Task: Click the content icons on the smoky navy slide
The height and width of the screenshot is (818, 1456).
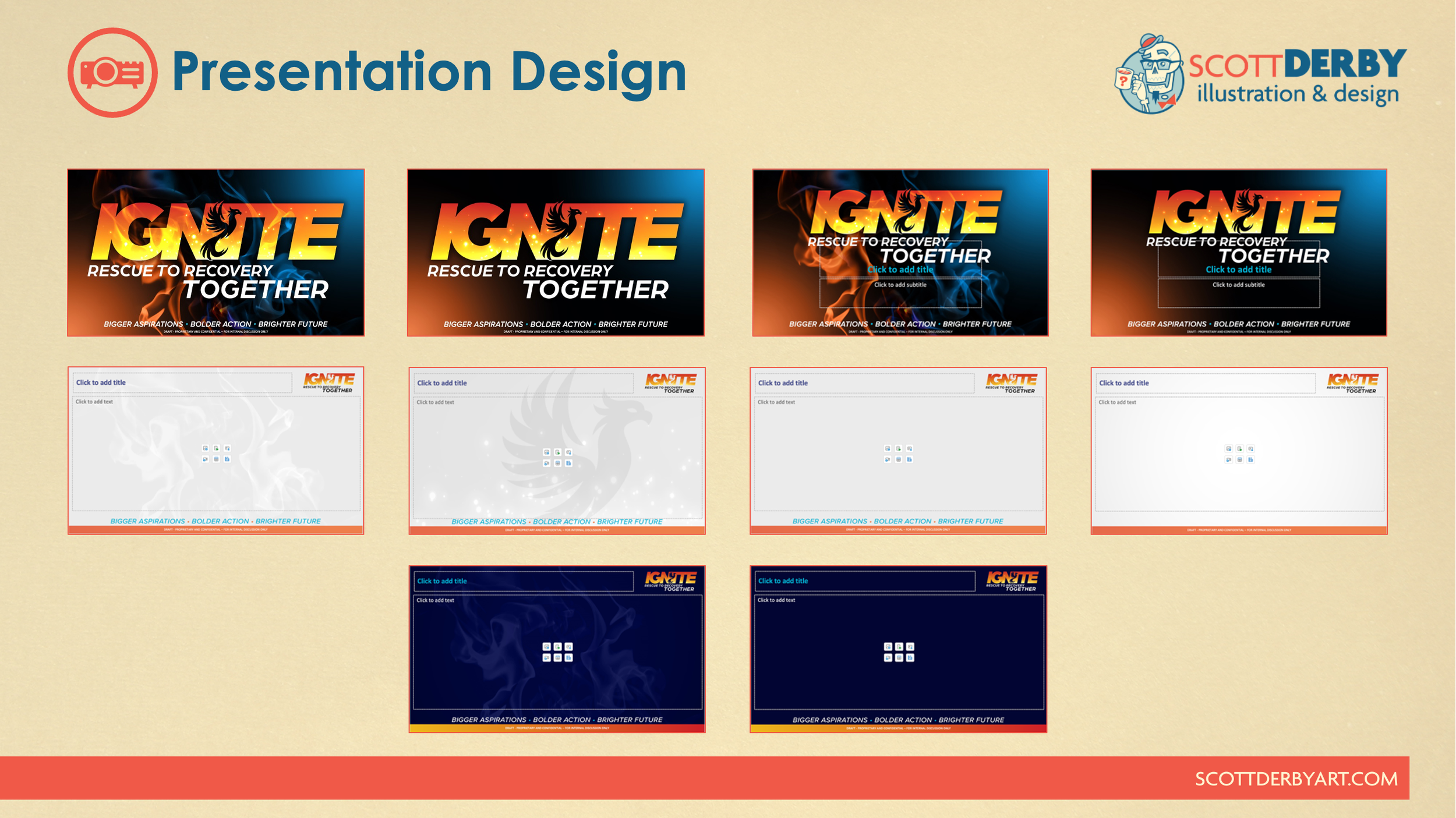Action: tap(557, 652)
